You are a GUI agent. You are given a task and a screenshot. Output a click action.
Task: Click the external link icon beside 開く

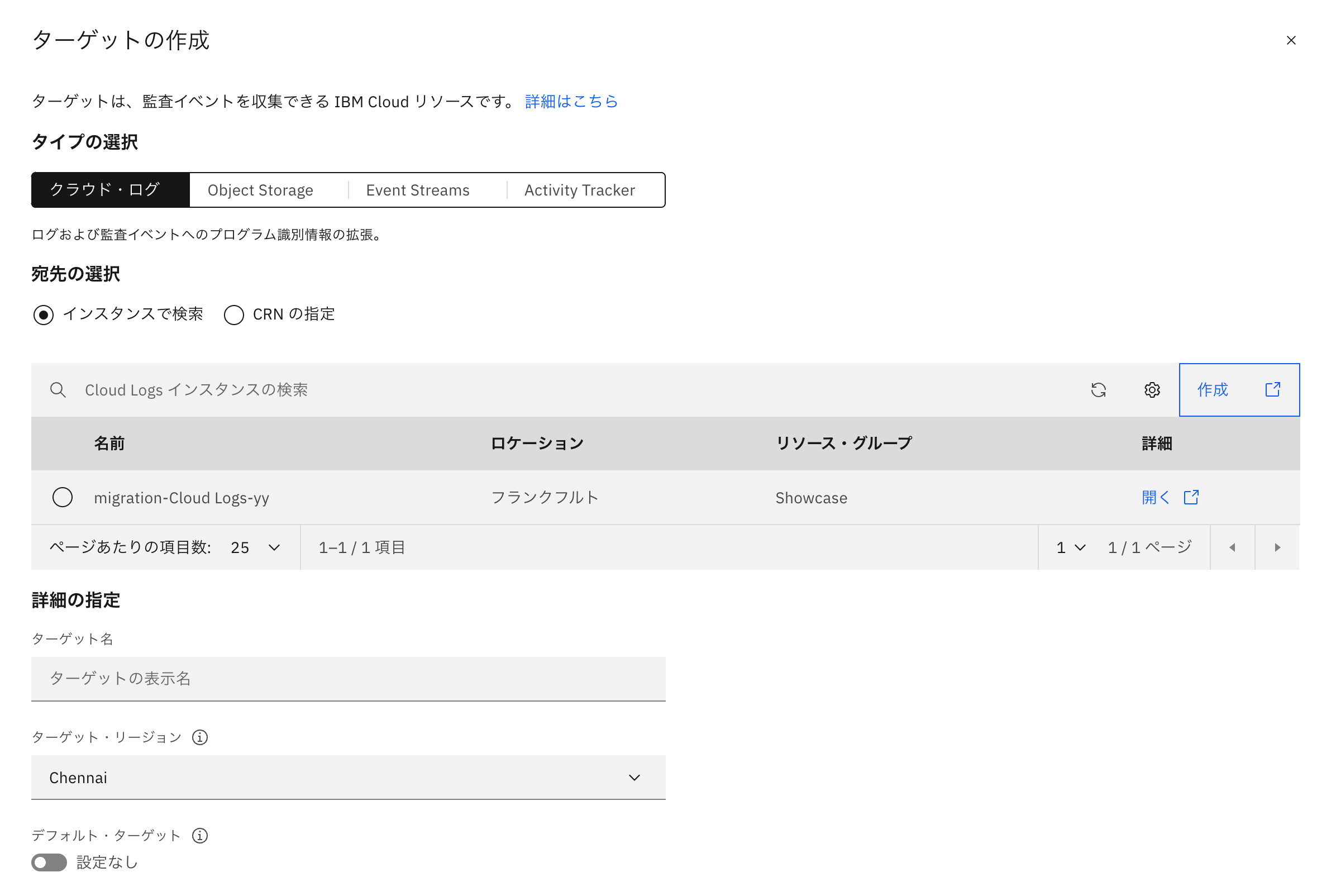click(1192, 497)
